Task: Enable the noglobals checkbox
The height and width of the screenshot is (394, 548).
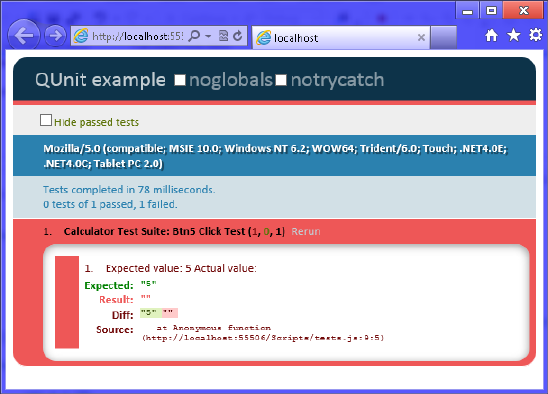Action: coord(180,80)
